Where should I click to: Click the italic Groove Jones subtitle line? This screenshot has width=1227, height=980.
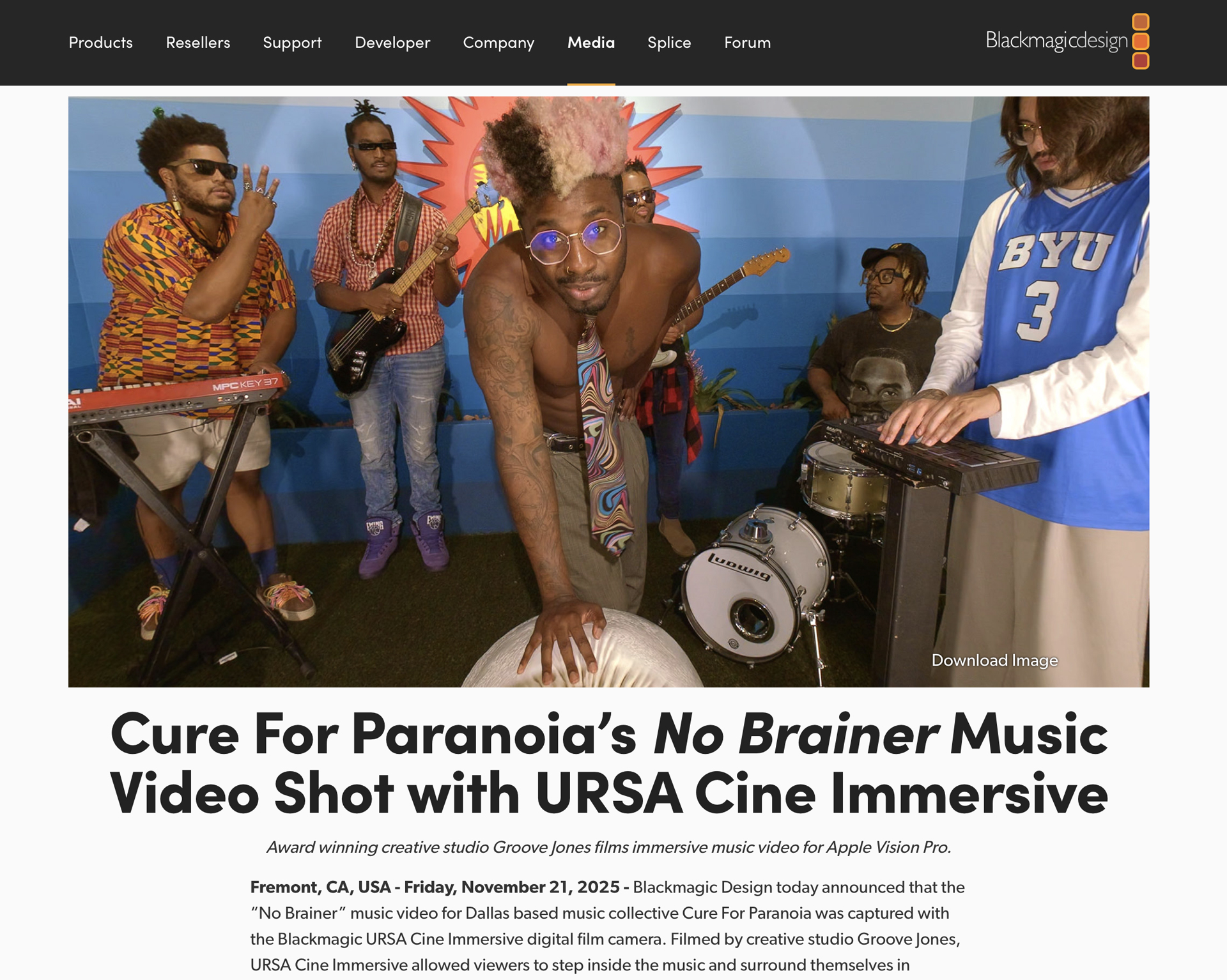(x=608, y=847)
